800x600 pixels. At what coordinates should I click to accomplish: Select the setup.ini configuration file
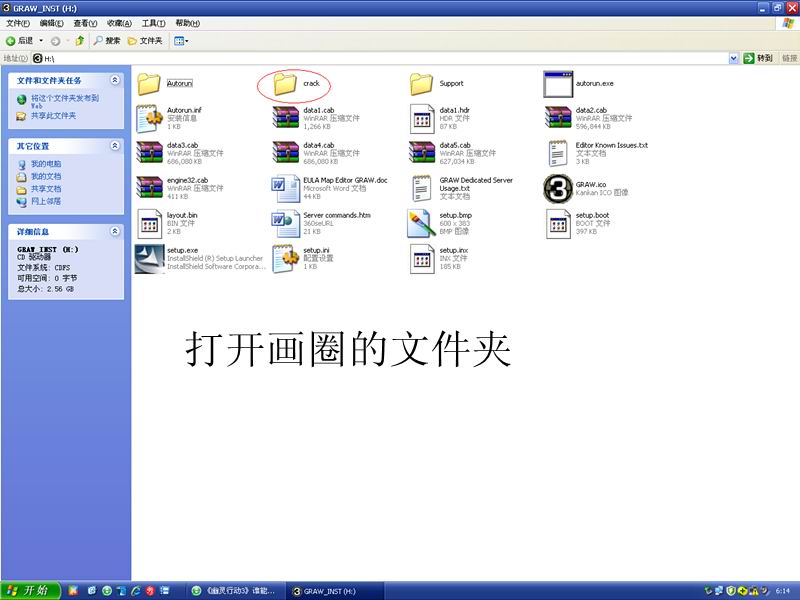click(303, 259)
